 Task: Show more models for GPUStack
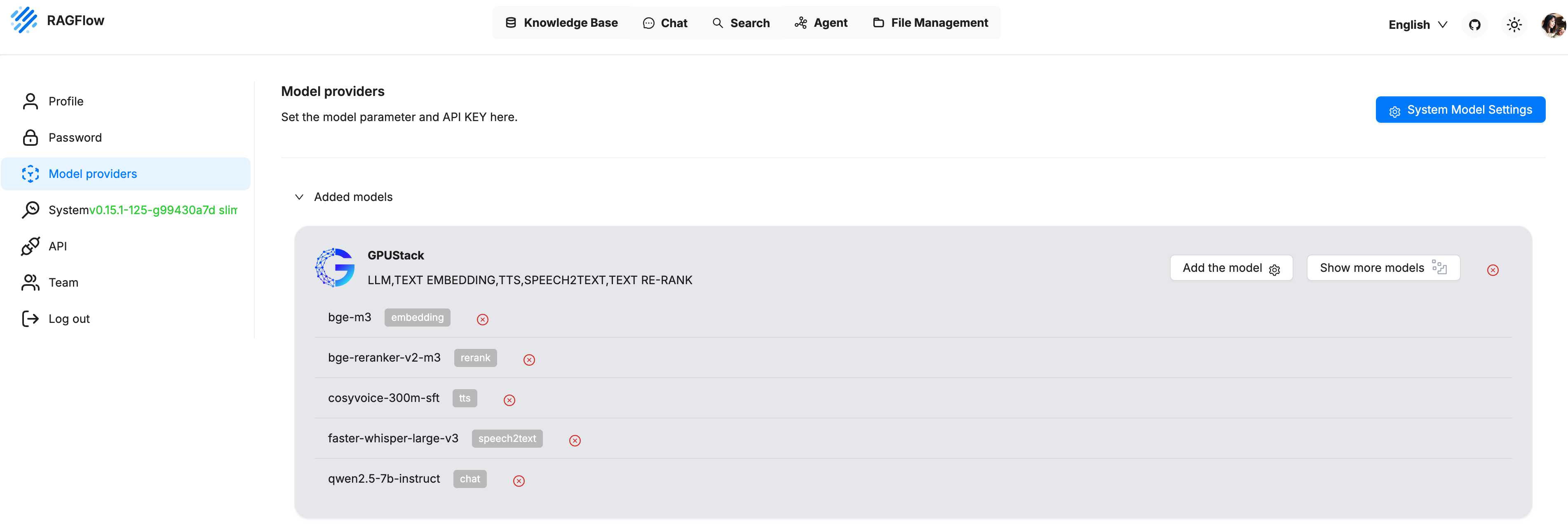(x=1383, y=268)
